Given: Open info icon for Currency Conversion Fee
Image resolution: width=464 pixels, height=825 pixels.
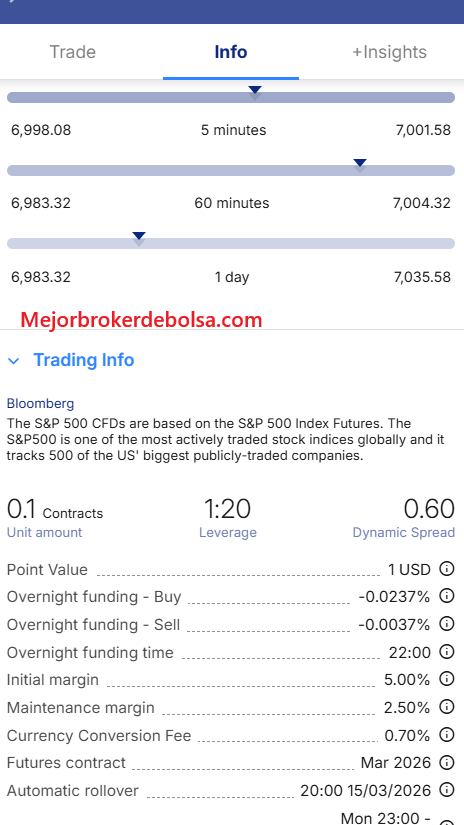Looking at the screenshot, I should pyautogui.click(x=446, y=735).
